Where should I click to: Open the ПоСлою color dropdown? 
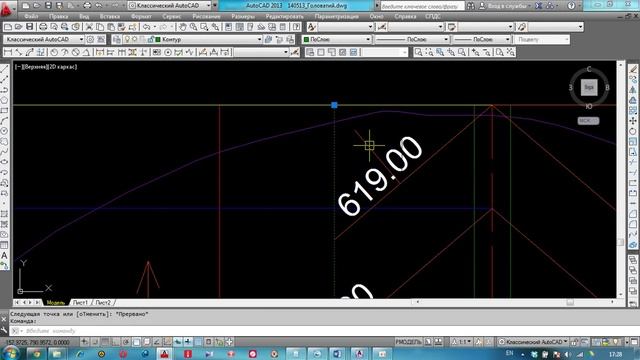(x=368, y=40)
